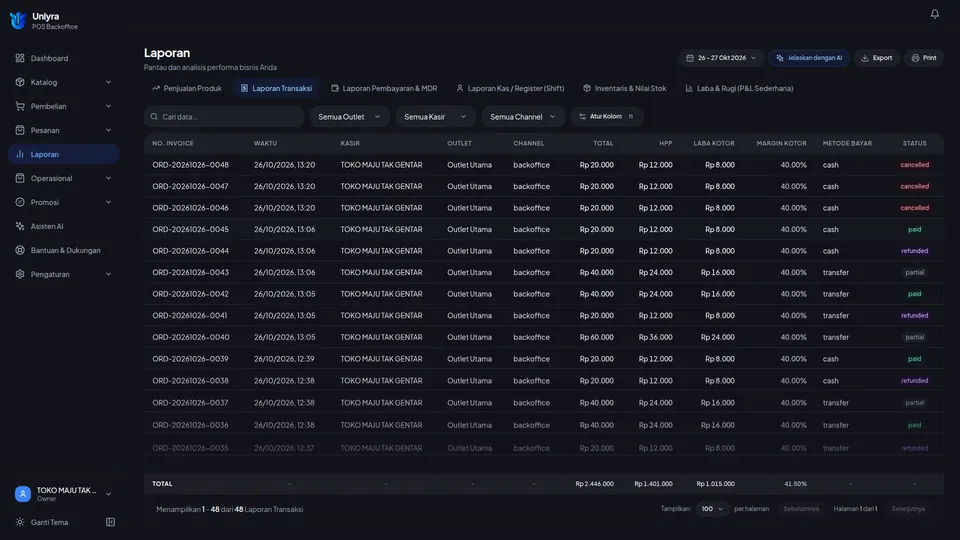
Task: Click the Print printer icon
Action: 915,58
